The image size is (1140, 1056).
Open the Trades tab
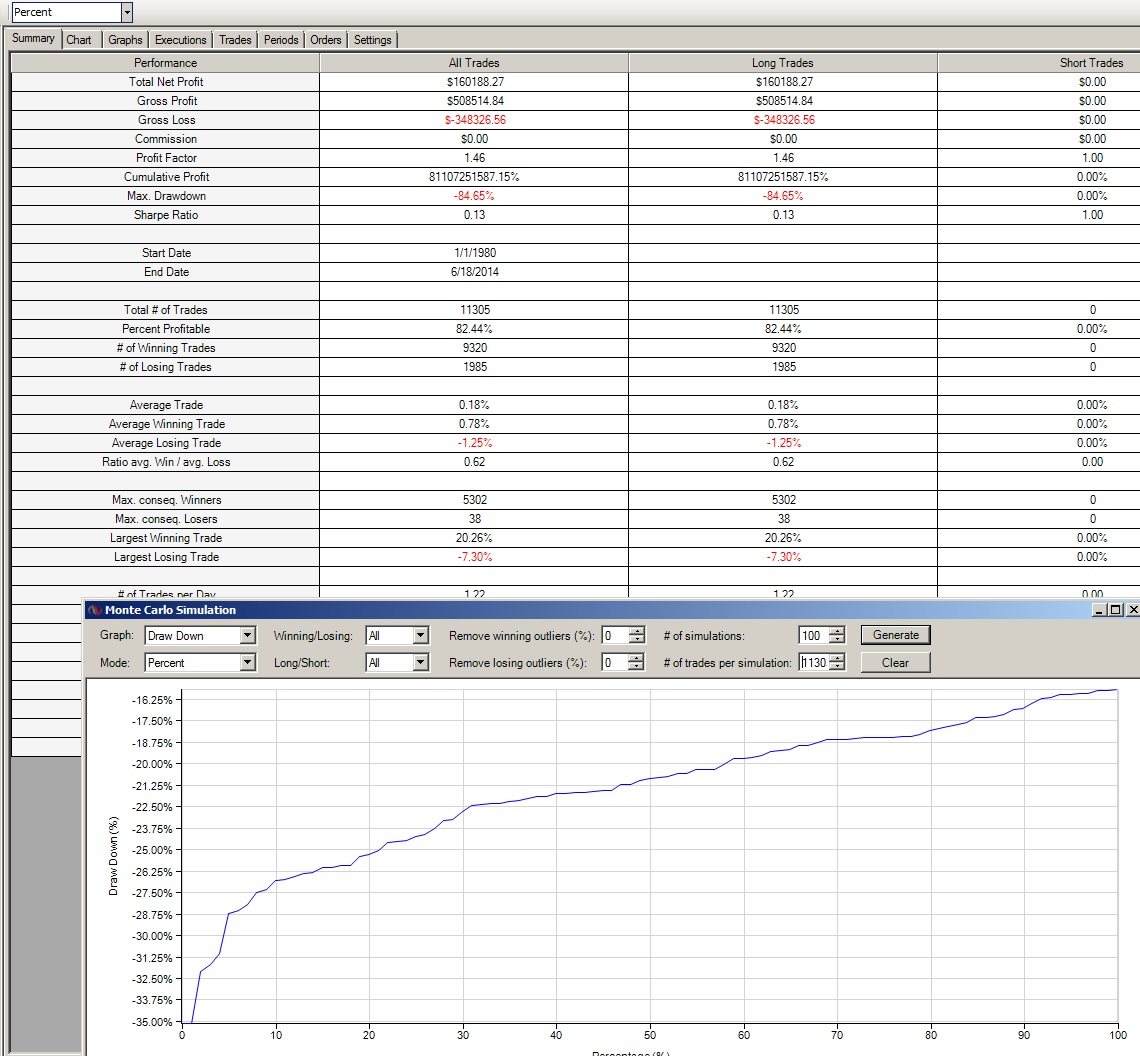click(x=235, y=40)
